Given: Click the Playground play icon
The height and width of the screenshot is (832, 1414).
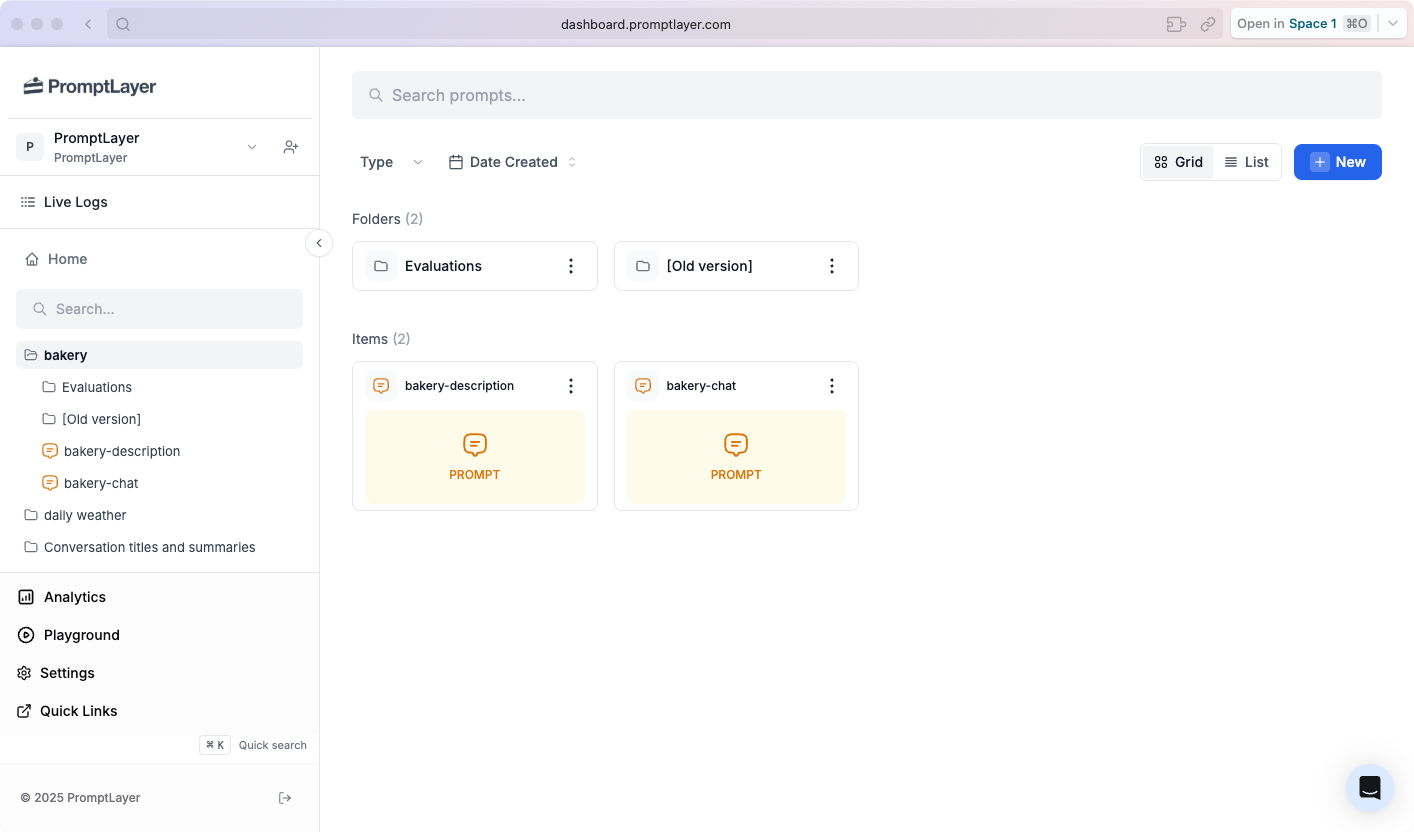Looking at the screenshot, I should coord(26,635).
